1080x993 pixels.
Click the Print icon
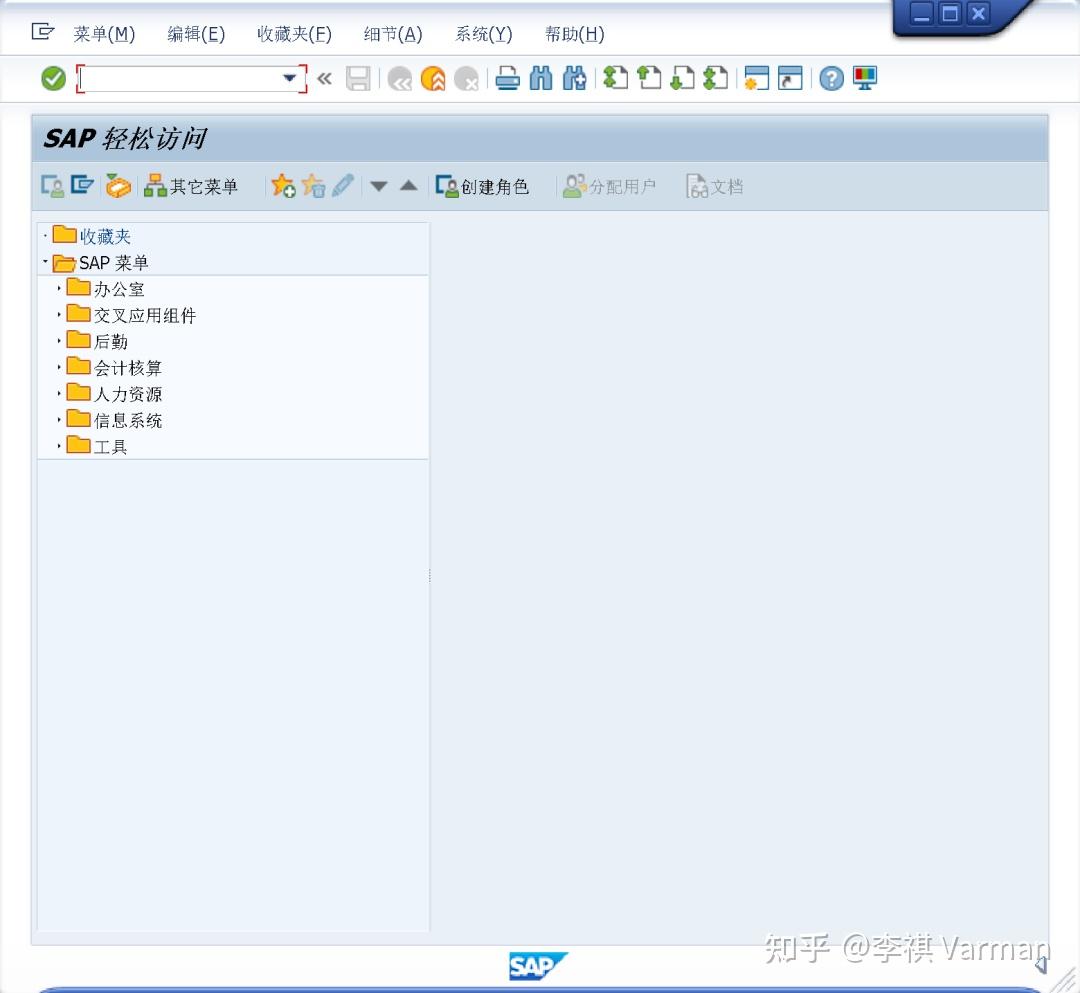coord(510,78)
